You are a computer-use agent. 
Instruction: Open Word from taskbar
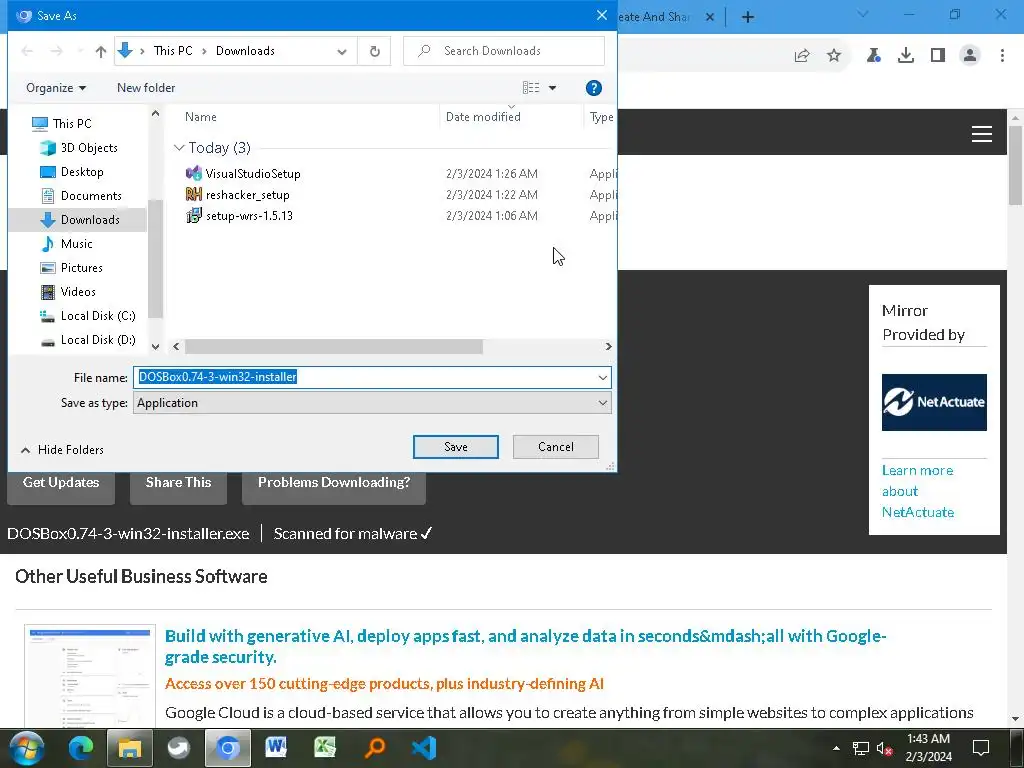coord(276,748)
